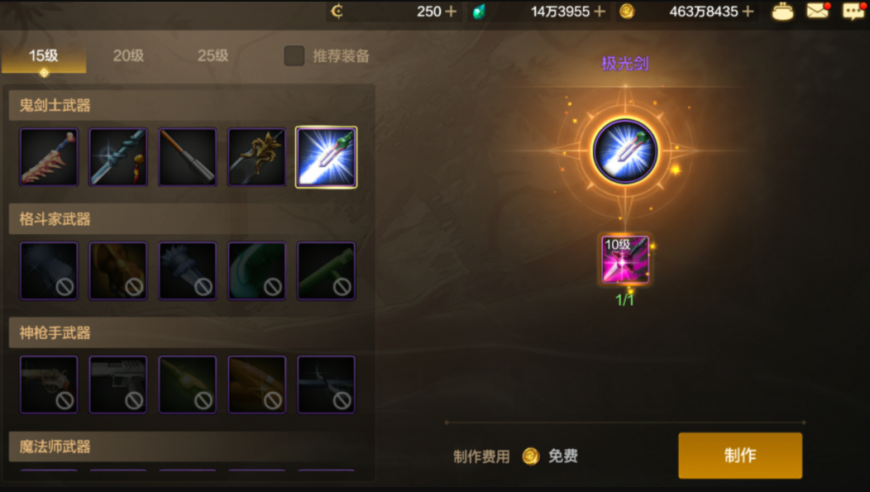Click the 制作 craft button

tap(740, 455)
